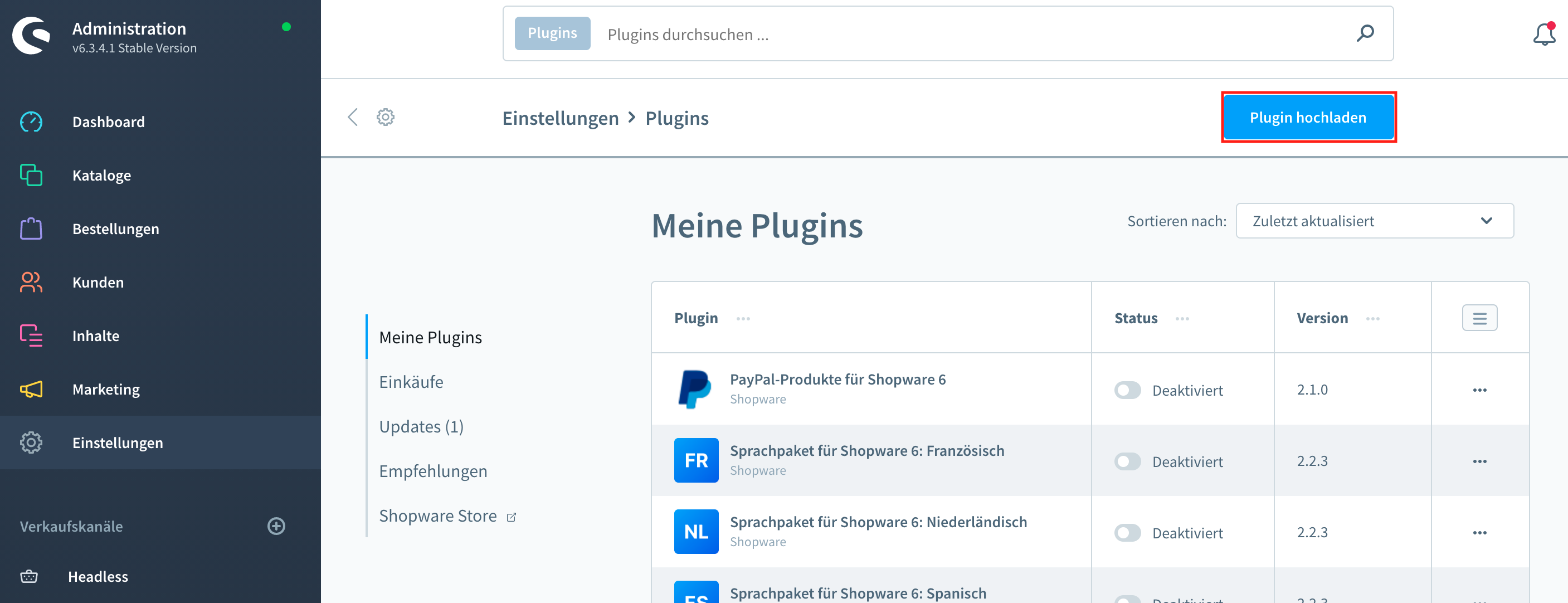Viewport: 1568px width, 603px height.
Task: Enable the Niederländisch language pack switch
Action: tap(1127, 533)
